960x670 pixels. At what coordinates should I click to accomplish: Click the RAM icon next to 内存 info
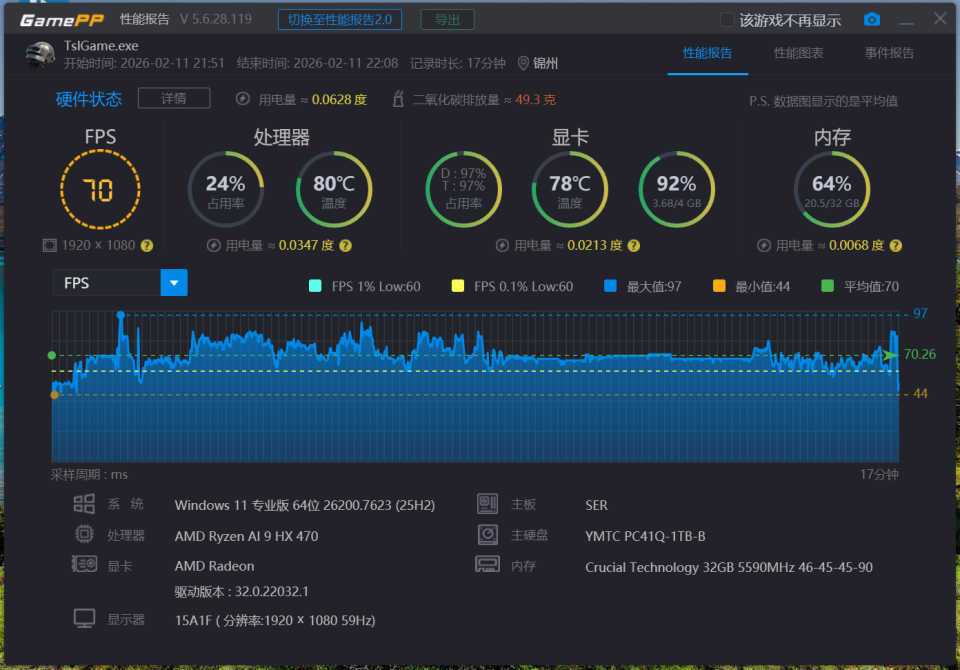point(487,564)
